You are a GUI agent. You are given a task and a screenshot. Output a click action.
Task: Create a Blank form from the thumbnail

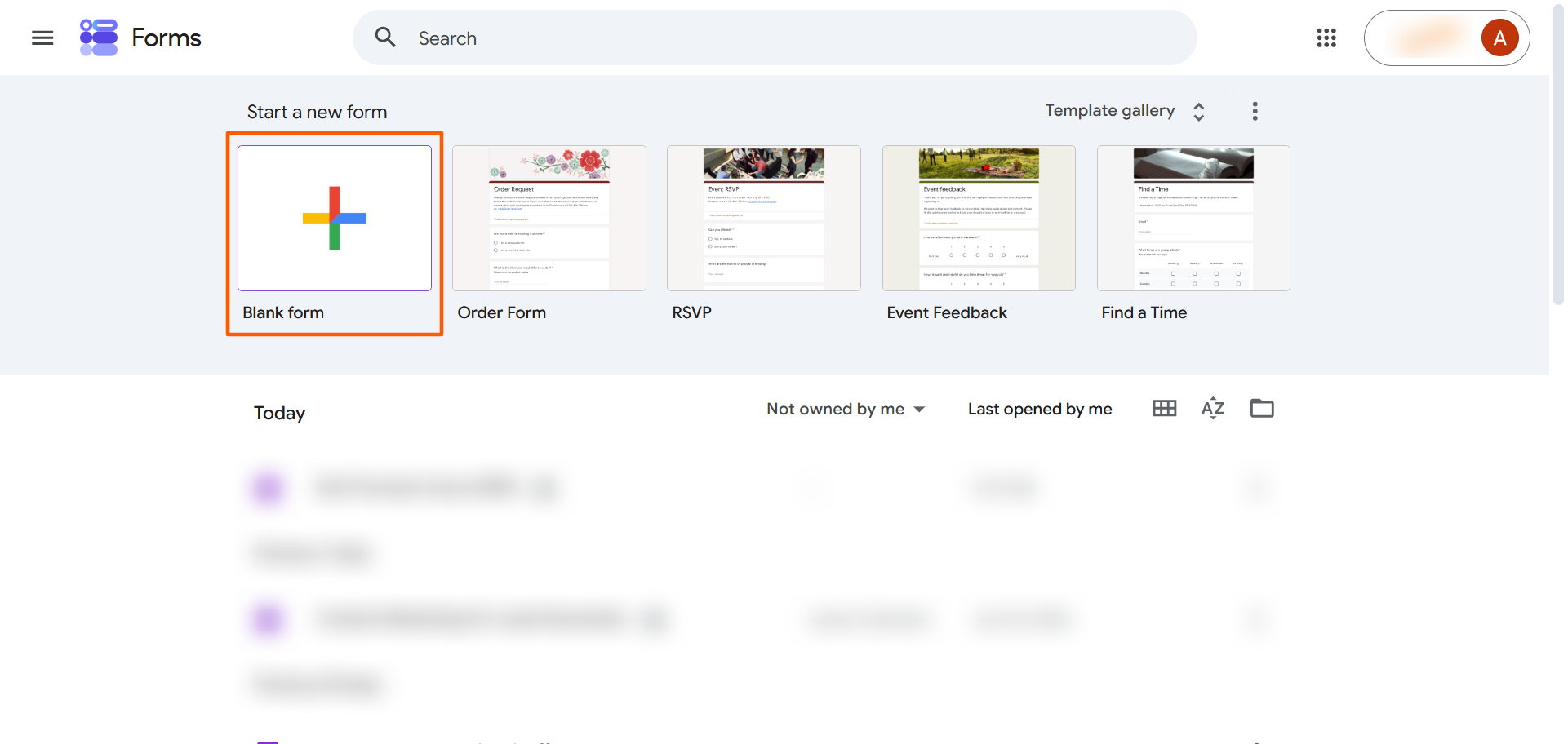[335, 218]
